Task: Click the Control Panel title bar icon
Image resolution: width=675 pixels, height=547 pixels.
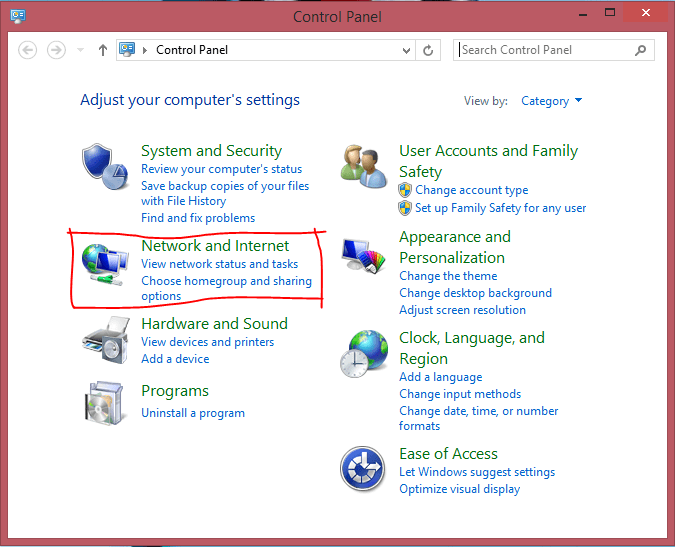Action: click(x=18, y=16)
